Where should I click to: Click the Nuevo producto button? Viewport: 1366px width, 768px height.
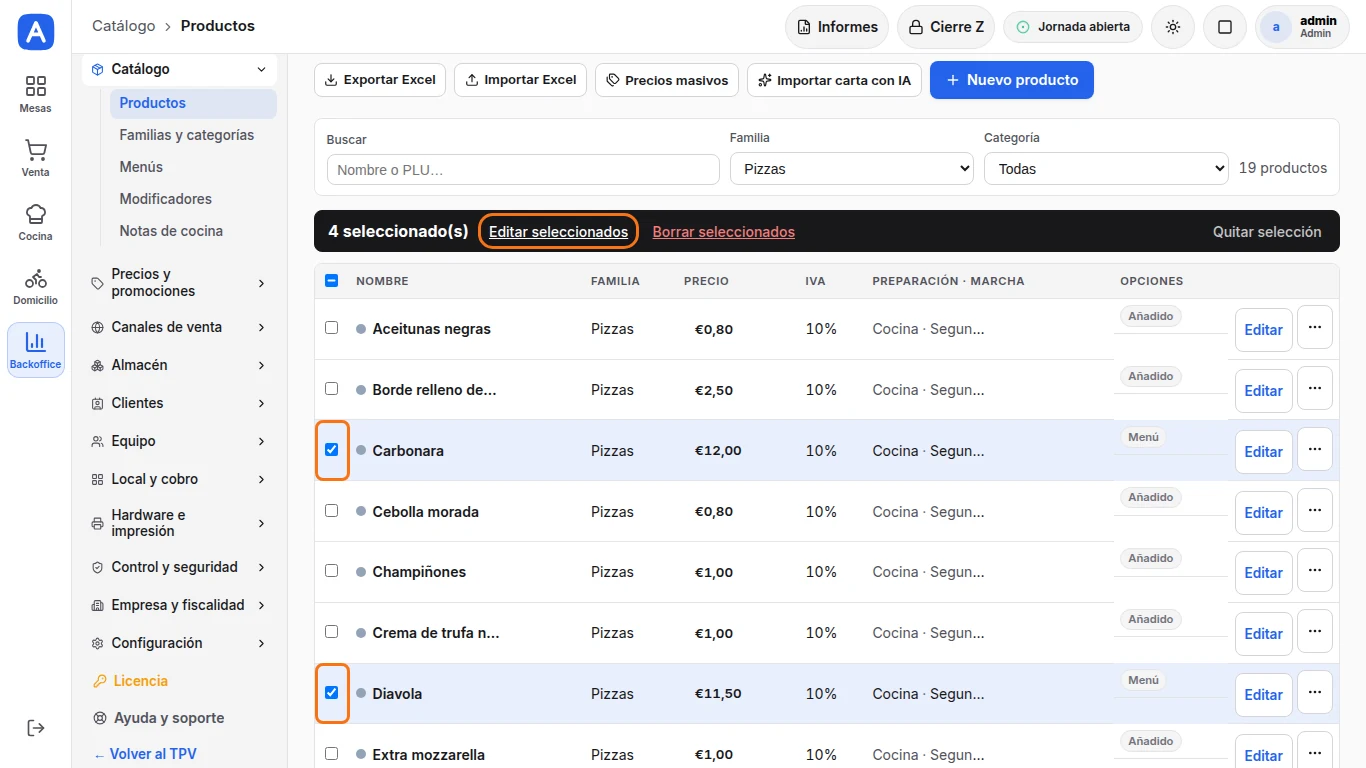[x=1012, y=80]
